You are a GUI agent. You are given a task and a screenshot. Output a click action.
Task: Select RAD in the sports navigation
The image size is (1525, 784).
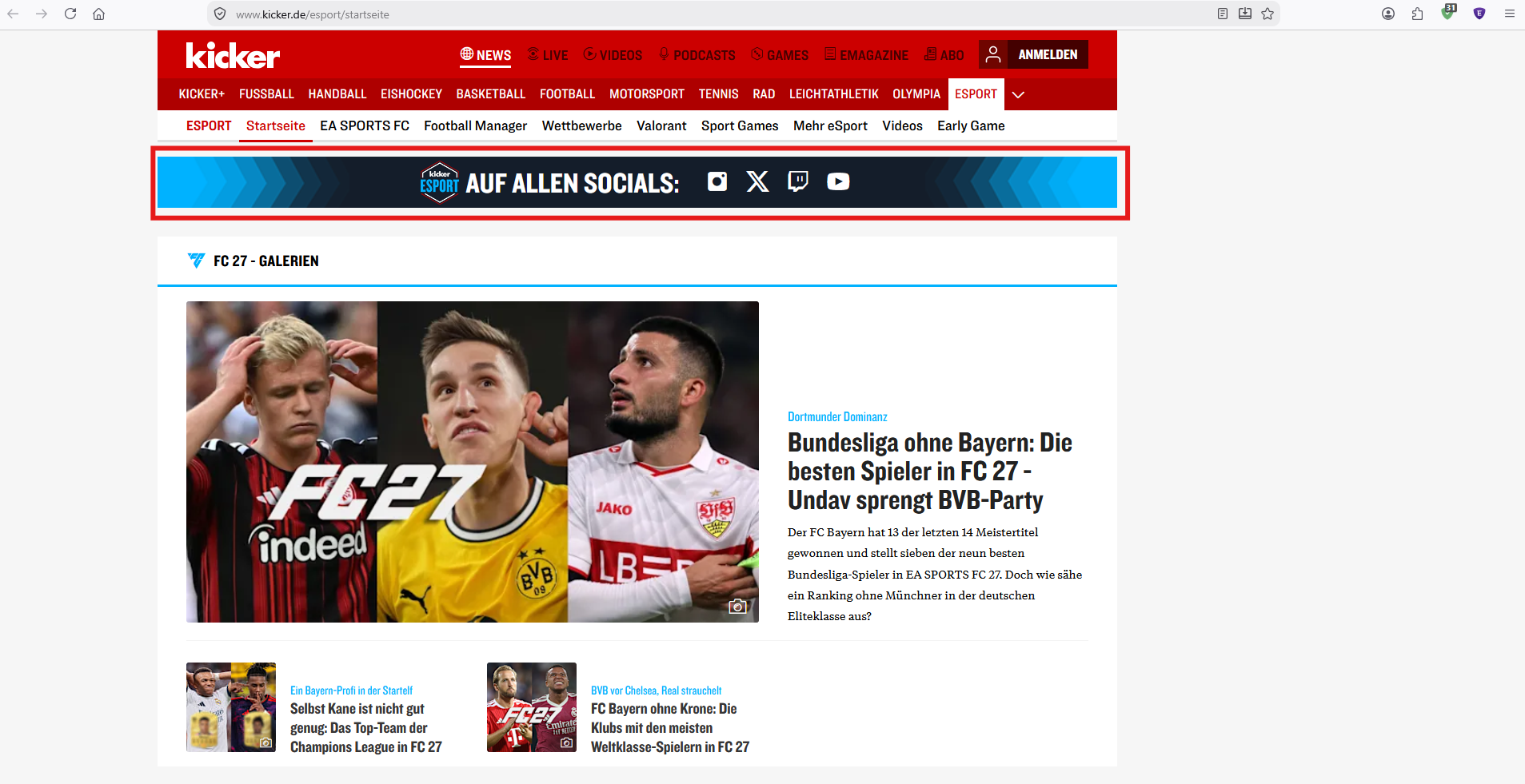point(764,94)
